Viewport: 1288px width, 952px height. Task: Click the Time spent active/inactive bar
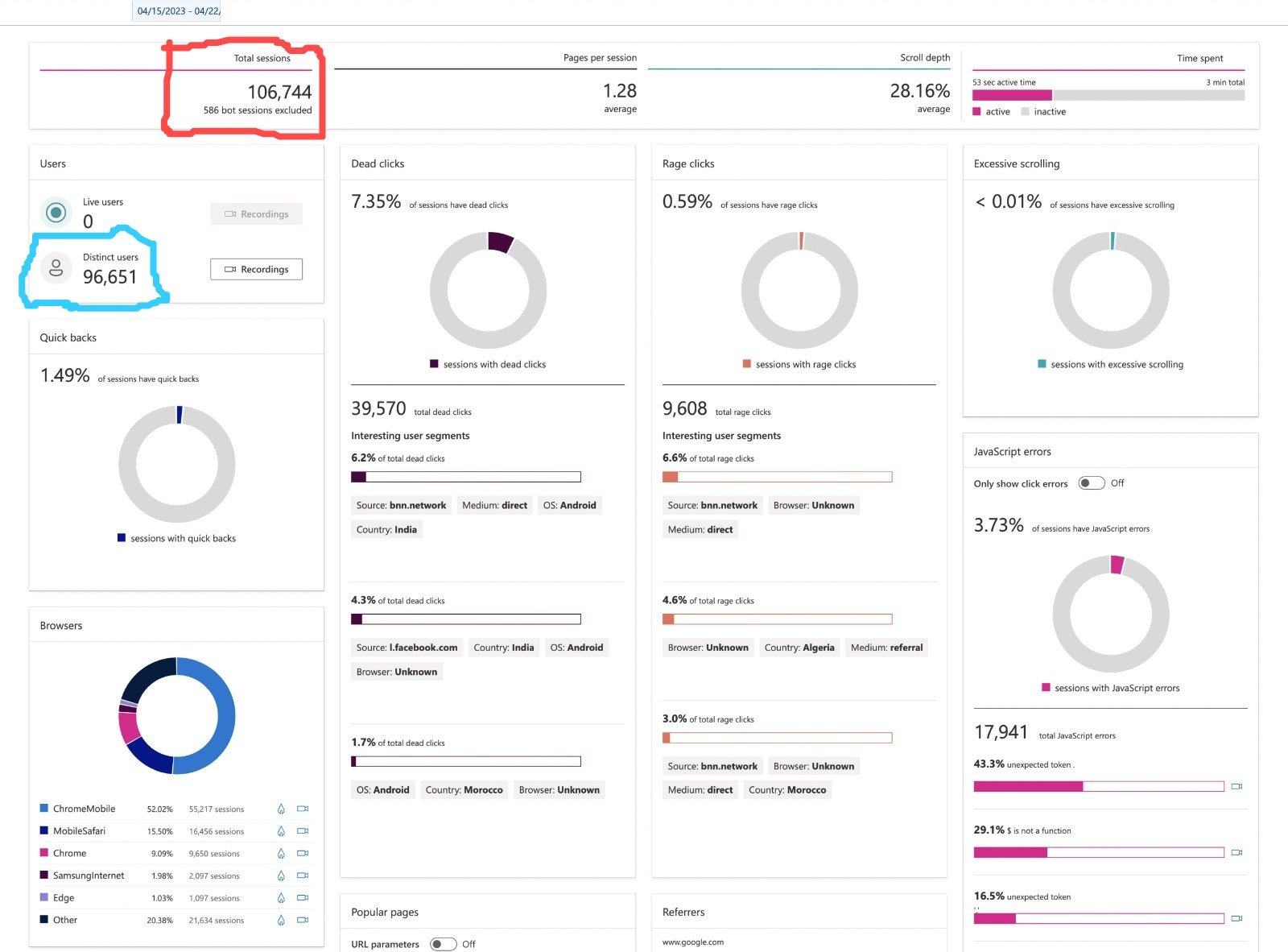point(1108,95)
